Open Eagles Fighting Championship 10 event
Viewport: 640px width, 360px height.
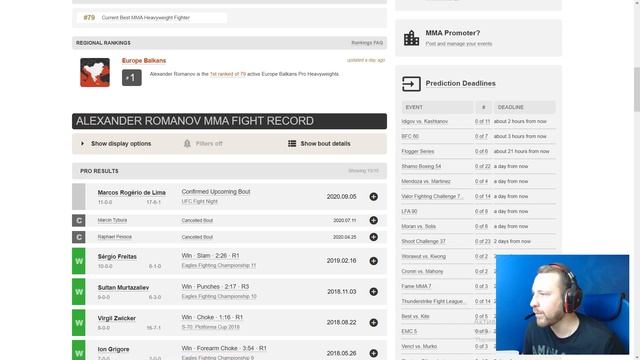point(219,297)
